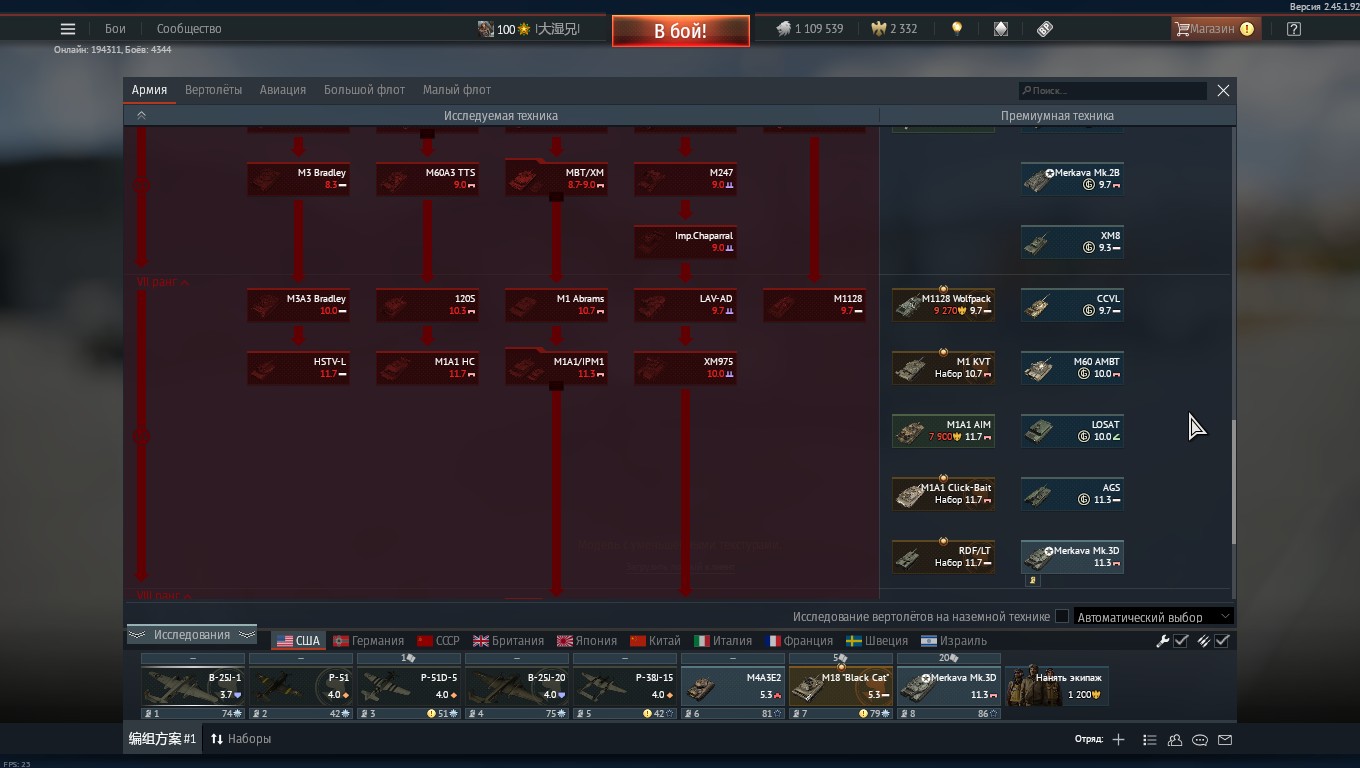The image size is (1360, 768).
Task: Switch to the Большой флот tab
Action: tap(364, 90)
